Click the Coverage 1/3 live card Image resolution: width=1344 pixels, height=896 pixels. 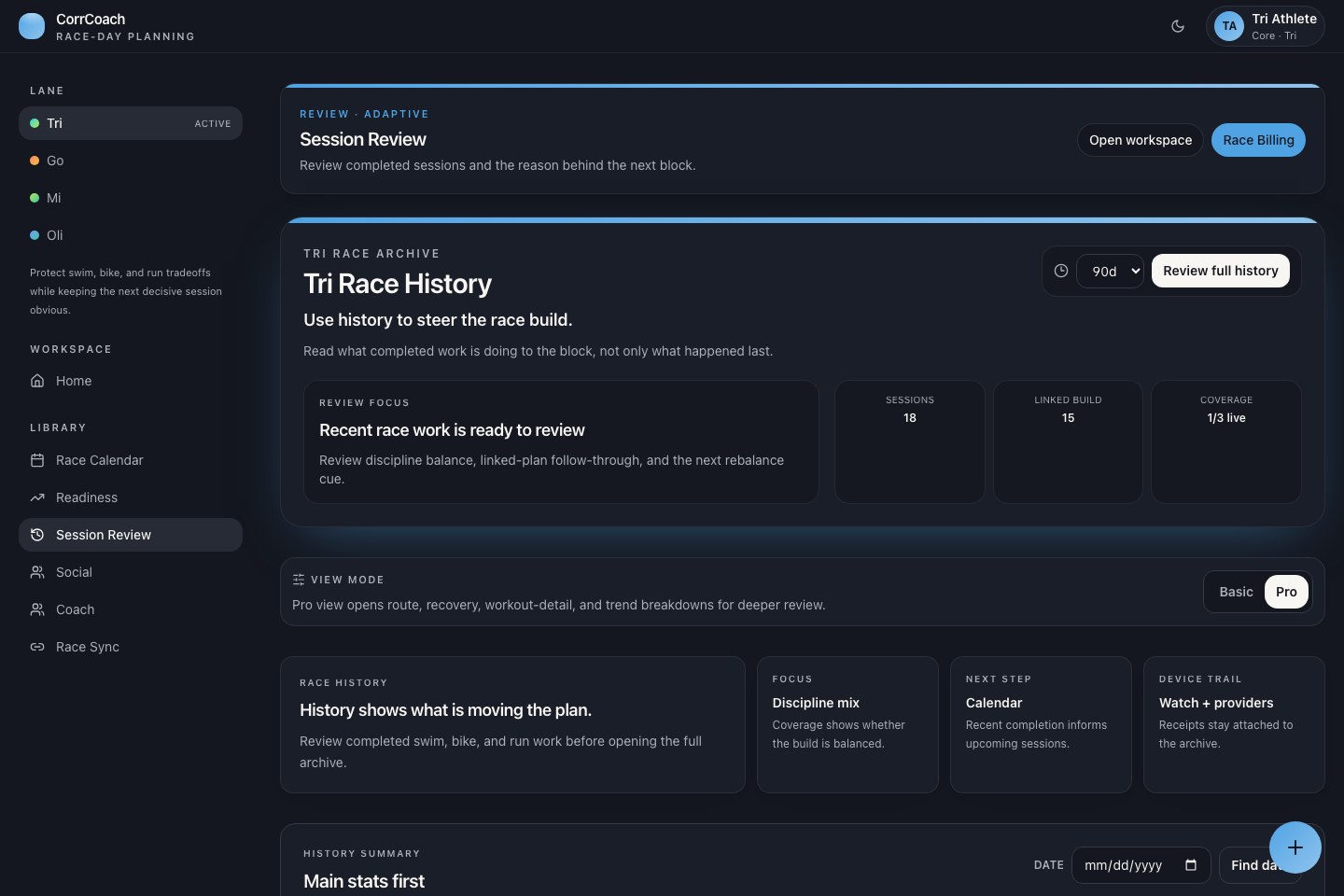tap(1226, 441)
